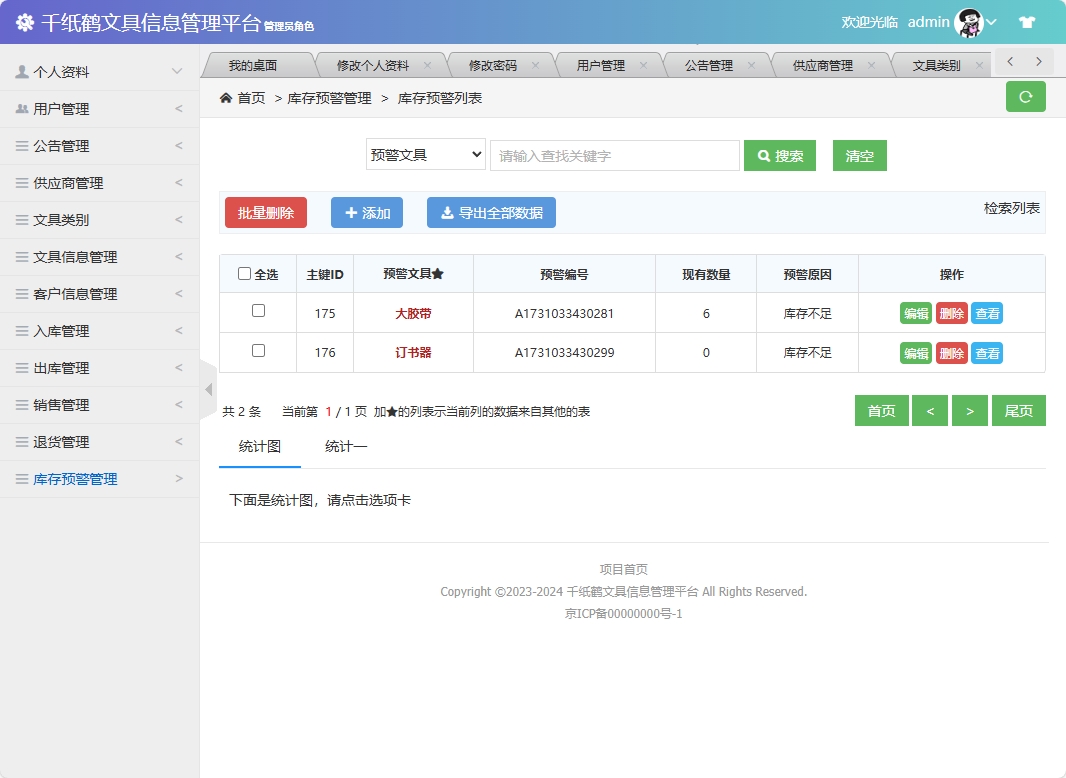
Task: Click the magnifier icon on 搜索 button
Action: point(764,155)
